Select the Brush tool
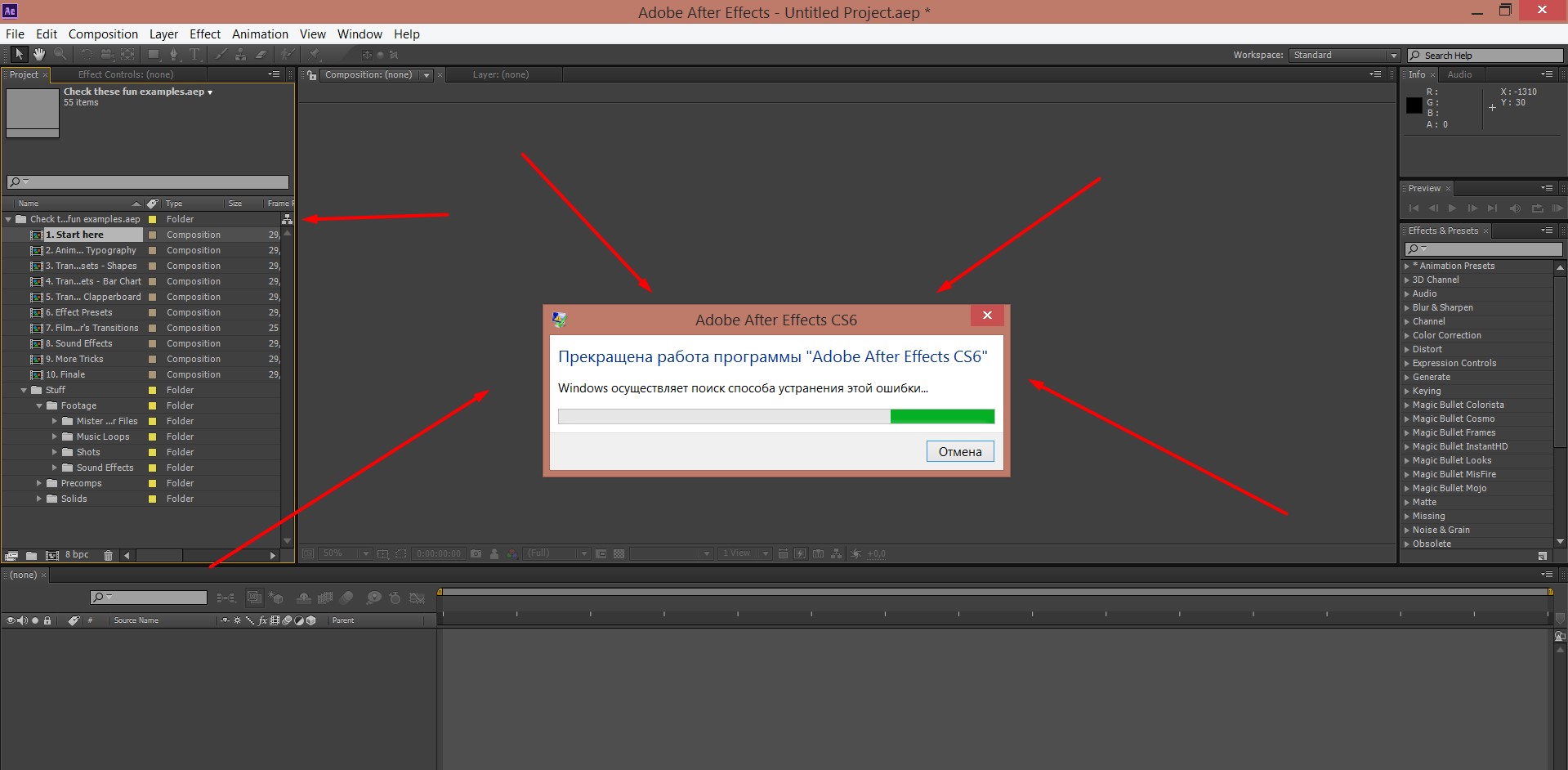This screenshot has width=1568, height=770. pos(221,55)
